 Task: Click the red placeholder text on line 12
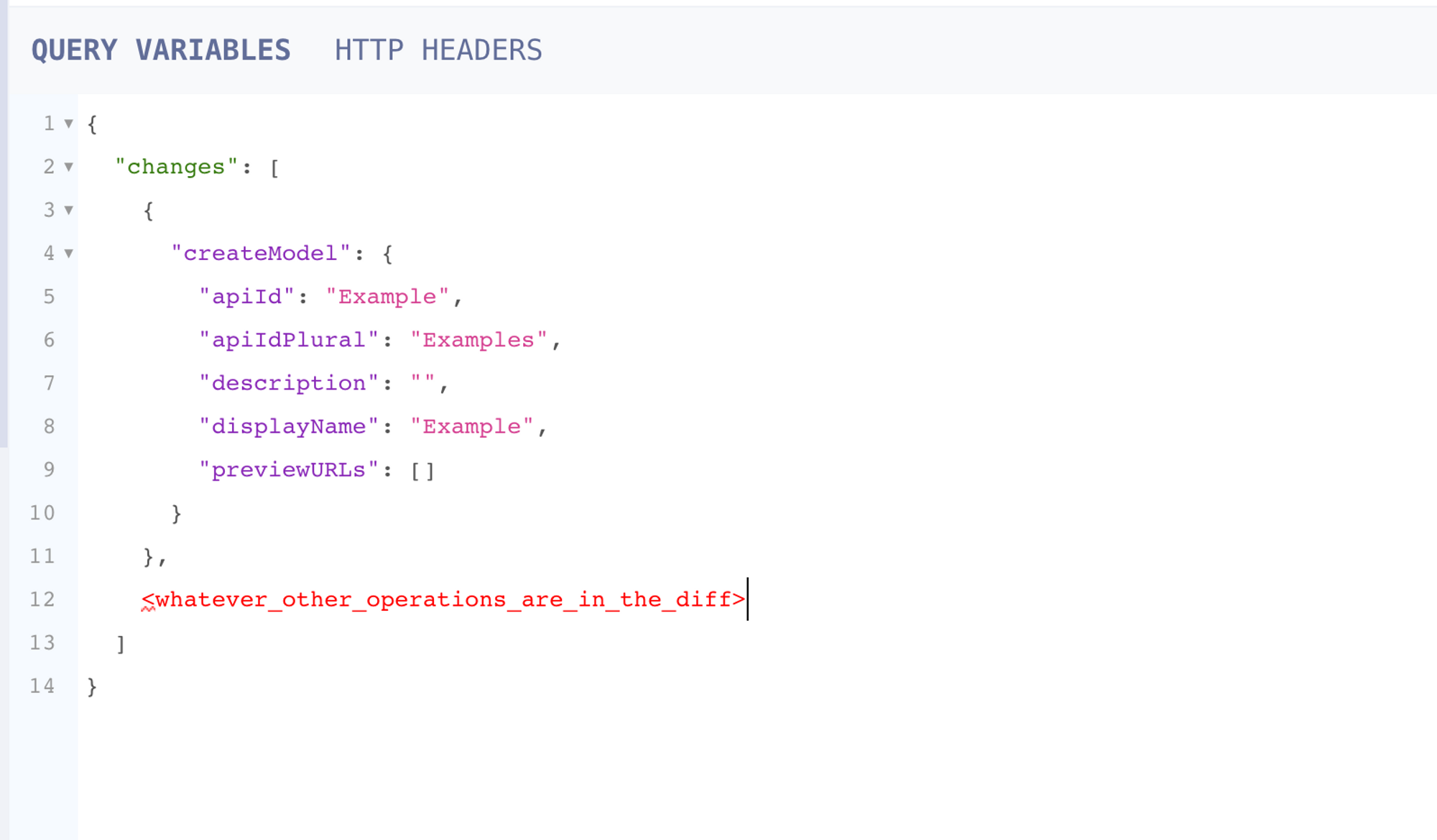click(x=443, y=599)
